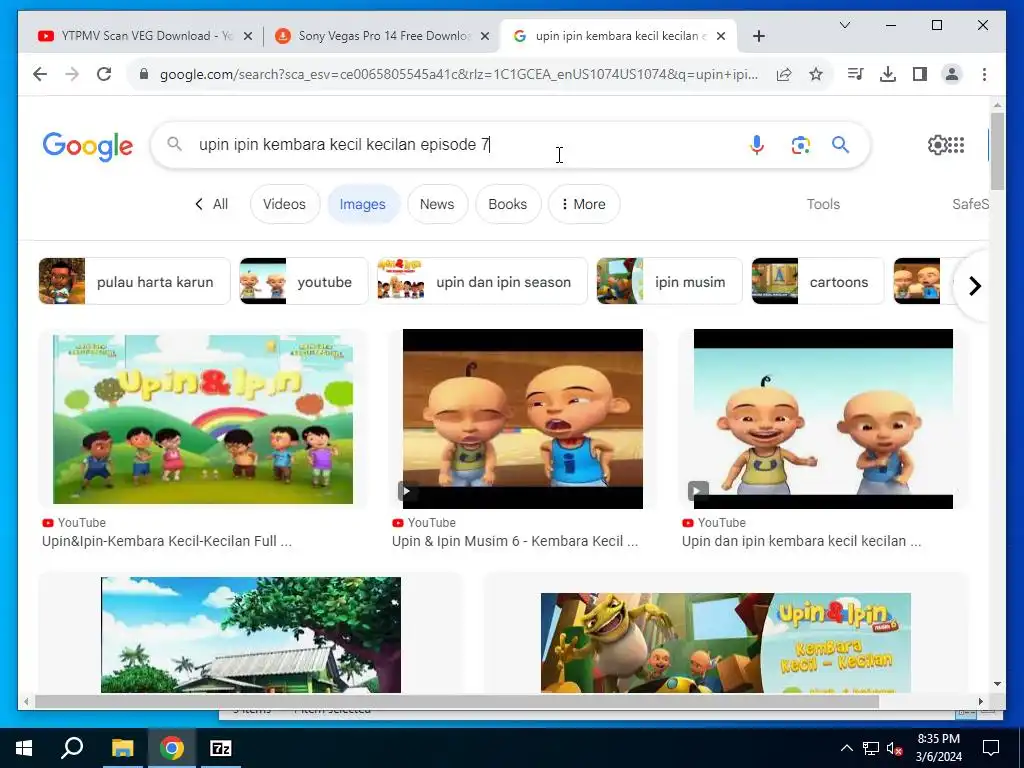Click the muted volume tray icon
The width and height of the screenshot is (1024, 768).
pyautogui.click(x=895, y=748)
